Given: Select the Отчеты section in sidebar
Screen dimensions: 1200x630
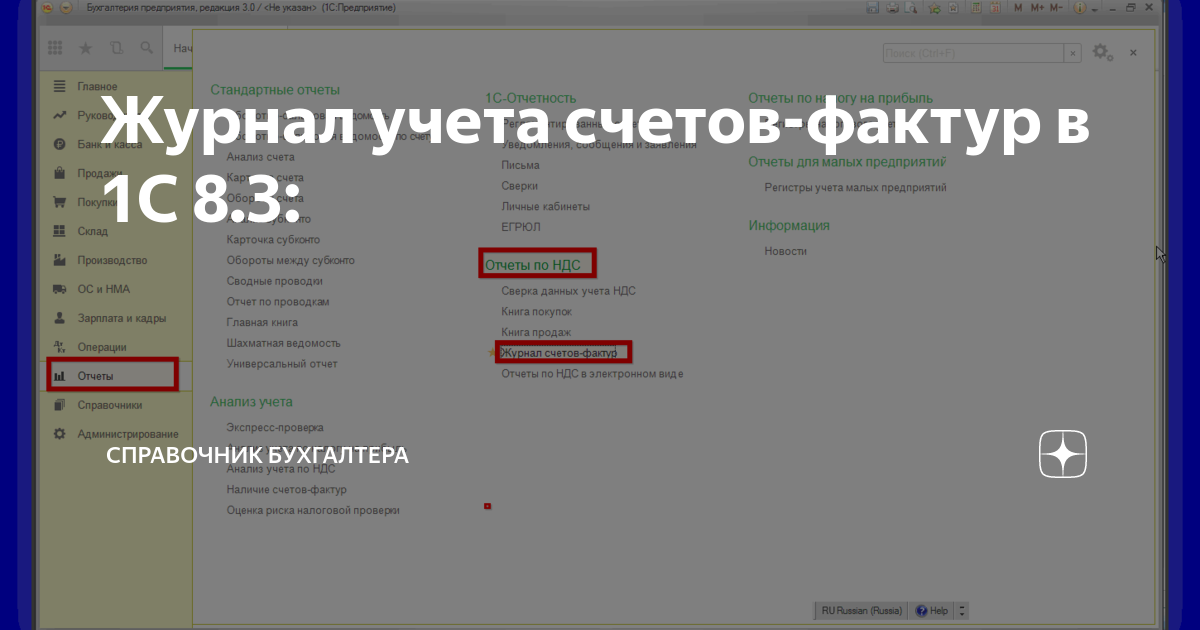Looking at the screenshot, I should click(111, 376).
